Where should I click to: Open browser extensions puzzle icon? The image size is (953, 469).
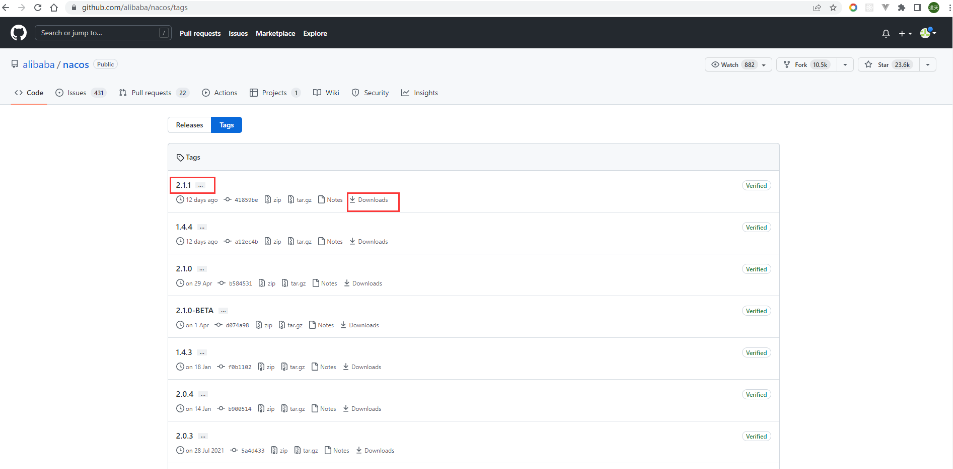tap(901, 8)
